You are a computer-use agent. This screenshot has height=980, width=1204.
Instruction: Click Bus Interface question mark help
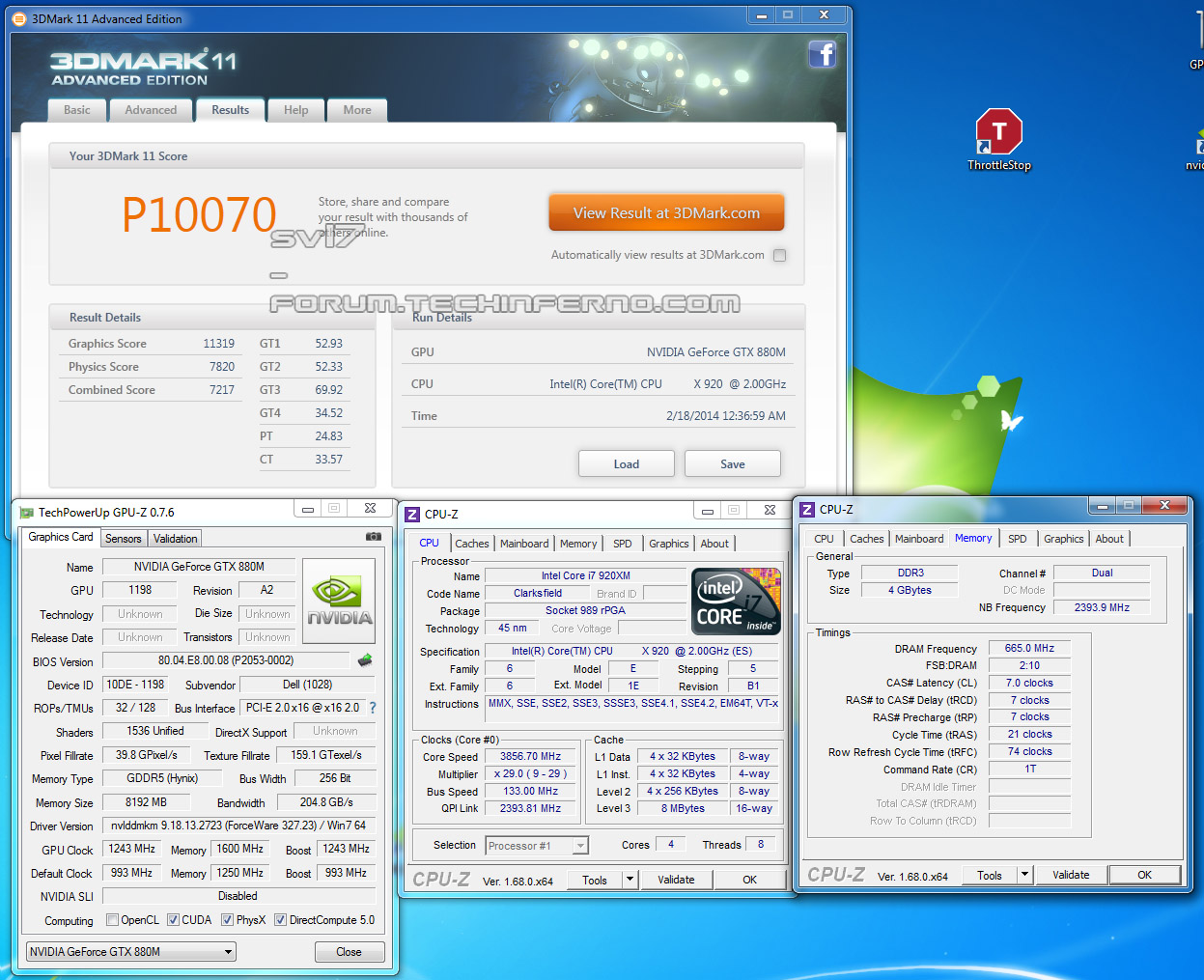pyautogui.click(x=373, y=708)
